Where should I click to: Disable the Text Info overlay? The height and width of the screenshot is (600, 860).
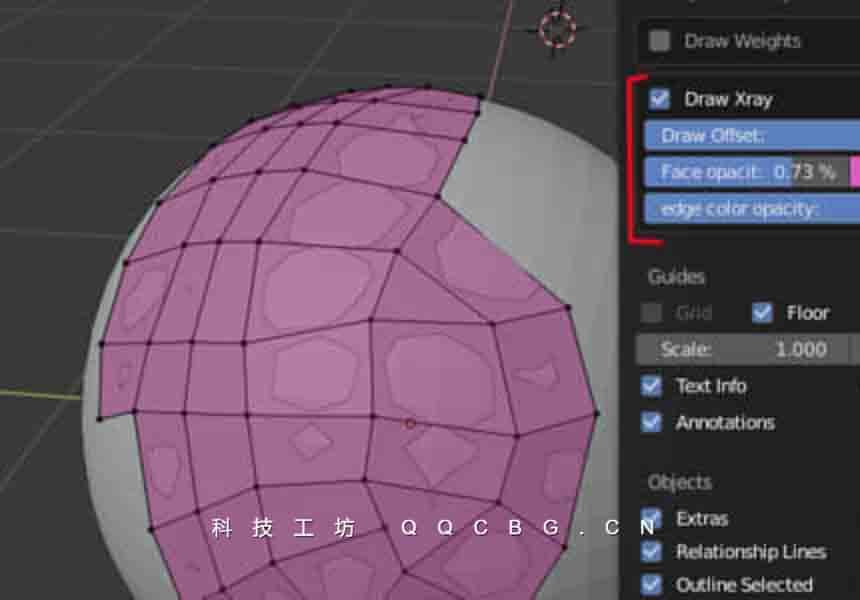[x=652, y=386]
